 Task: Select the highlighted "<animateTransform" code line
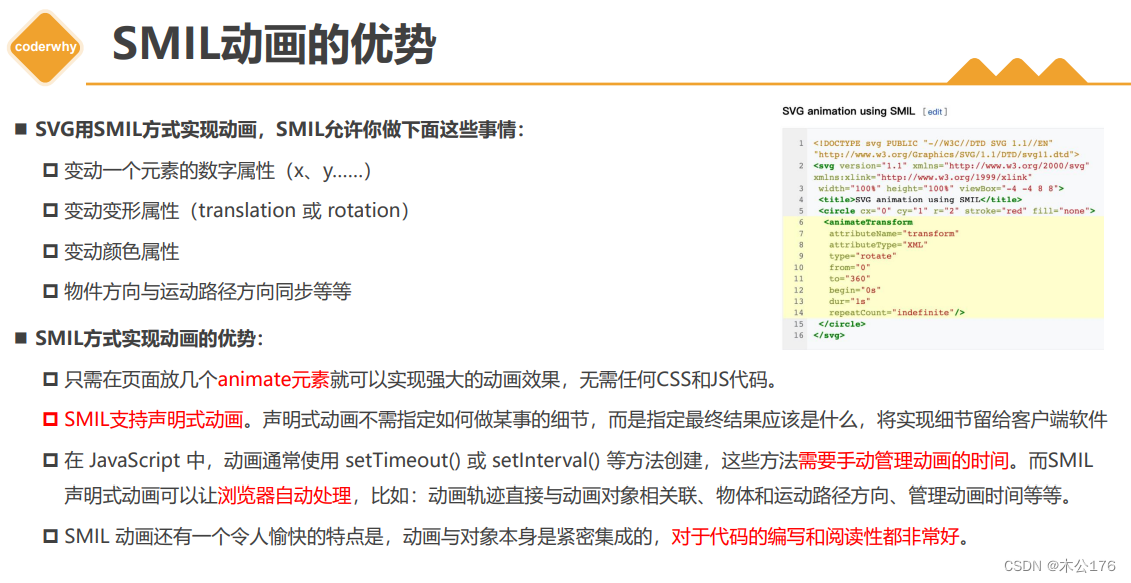[x=868, y=222]
